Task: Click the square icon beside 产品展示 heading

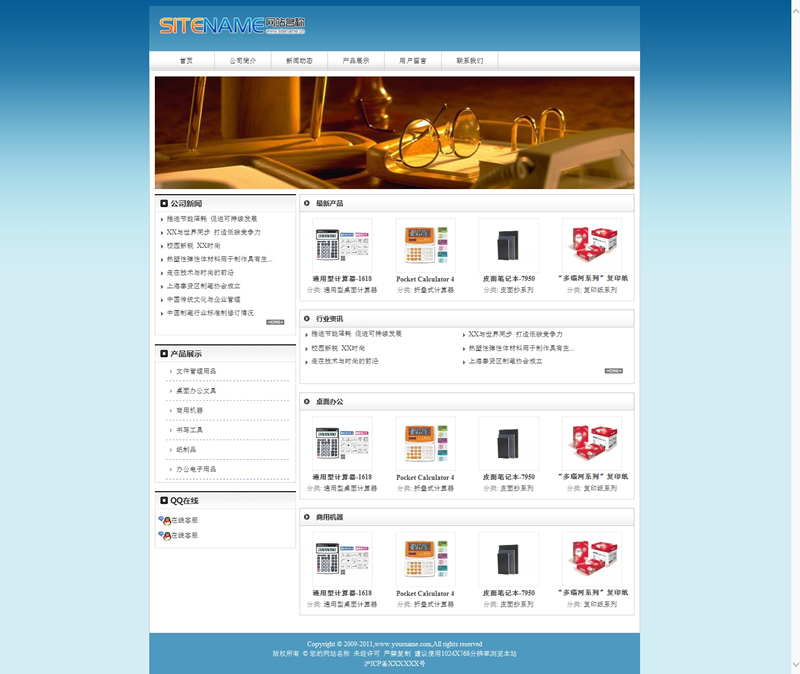Action: [x=164, y=353]
